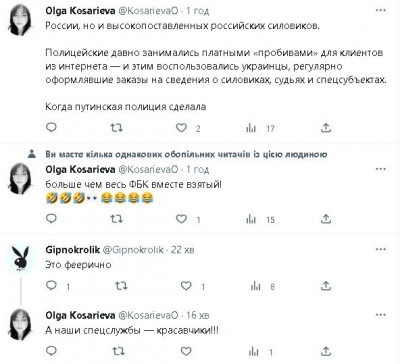Viewport: 400px width, 364px height.
Task: Like Gipnokrolik's «Это феерично» reply
Action: (186, 286)
